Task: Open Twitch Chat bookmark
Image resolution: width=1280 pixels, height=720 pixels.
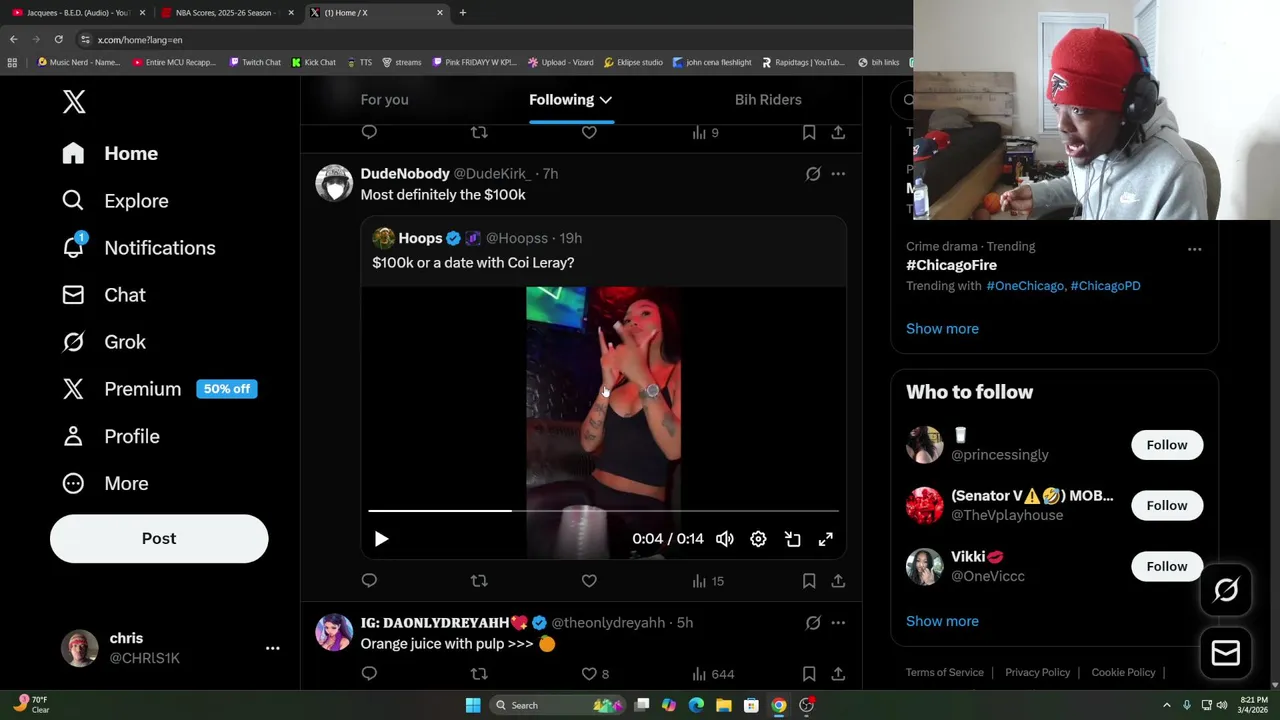Action: click(x=255, y=62)
